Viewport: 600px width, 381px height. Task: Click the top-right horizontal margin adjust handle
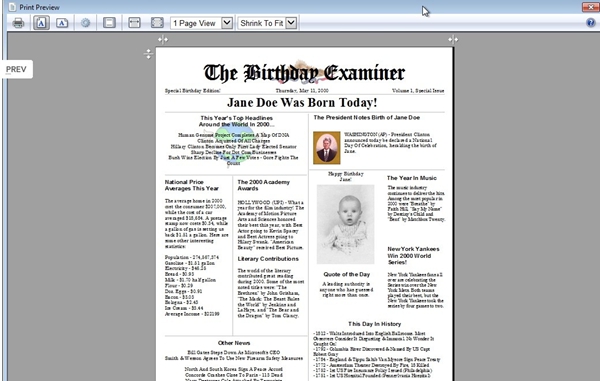(453, 39)
